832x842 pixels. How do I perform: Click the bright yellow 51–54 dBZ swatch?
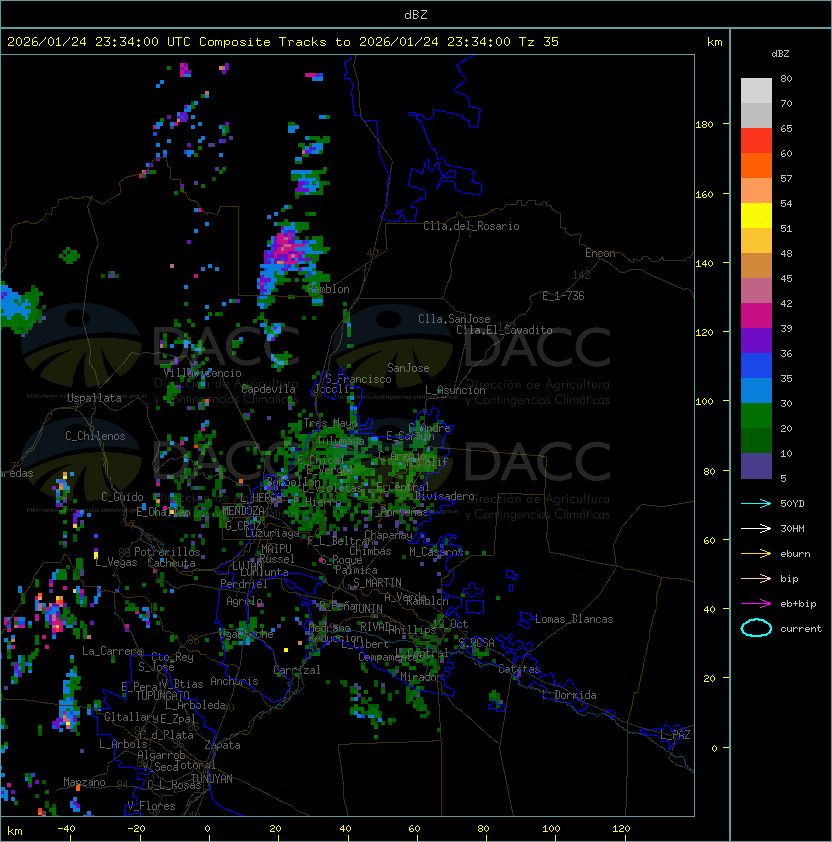pos(756,215)
